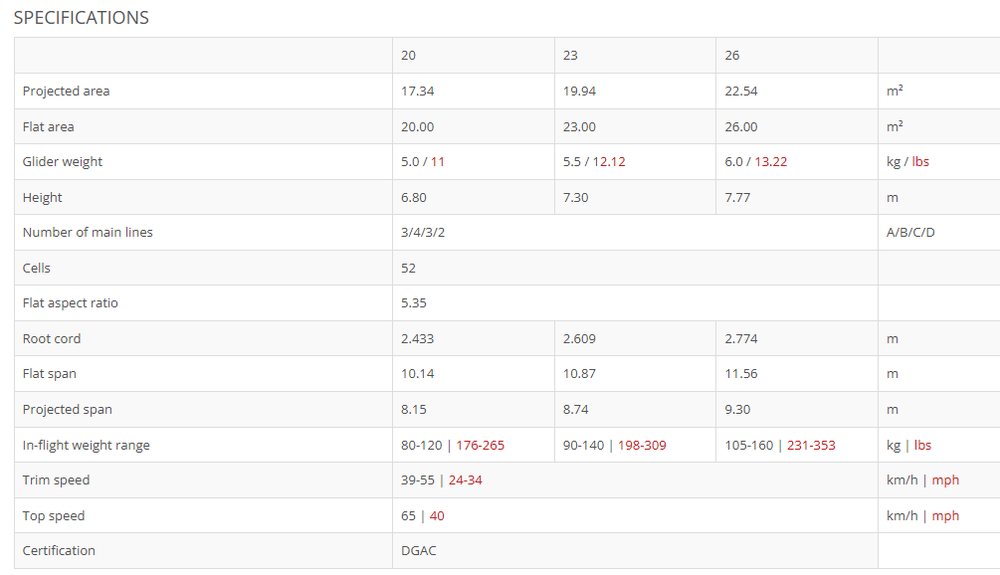This screenshot has height=575, width=1000.
Task: Click the Height value 7.77
Action: (737, 198)
